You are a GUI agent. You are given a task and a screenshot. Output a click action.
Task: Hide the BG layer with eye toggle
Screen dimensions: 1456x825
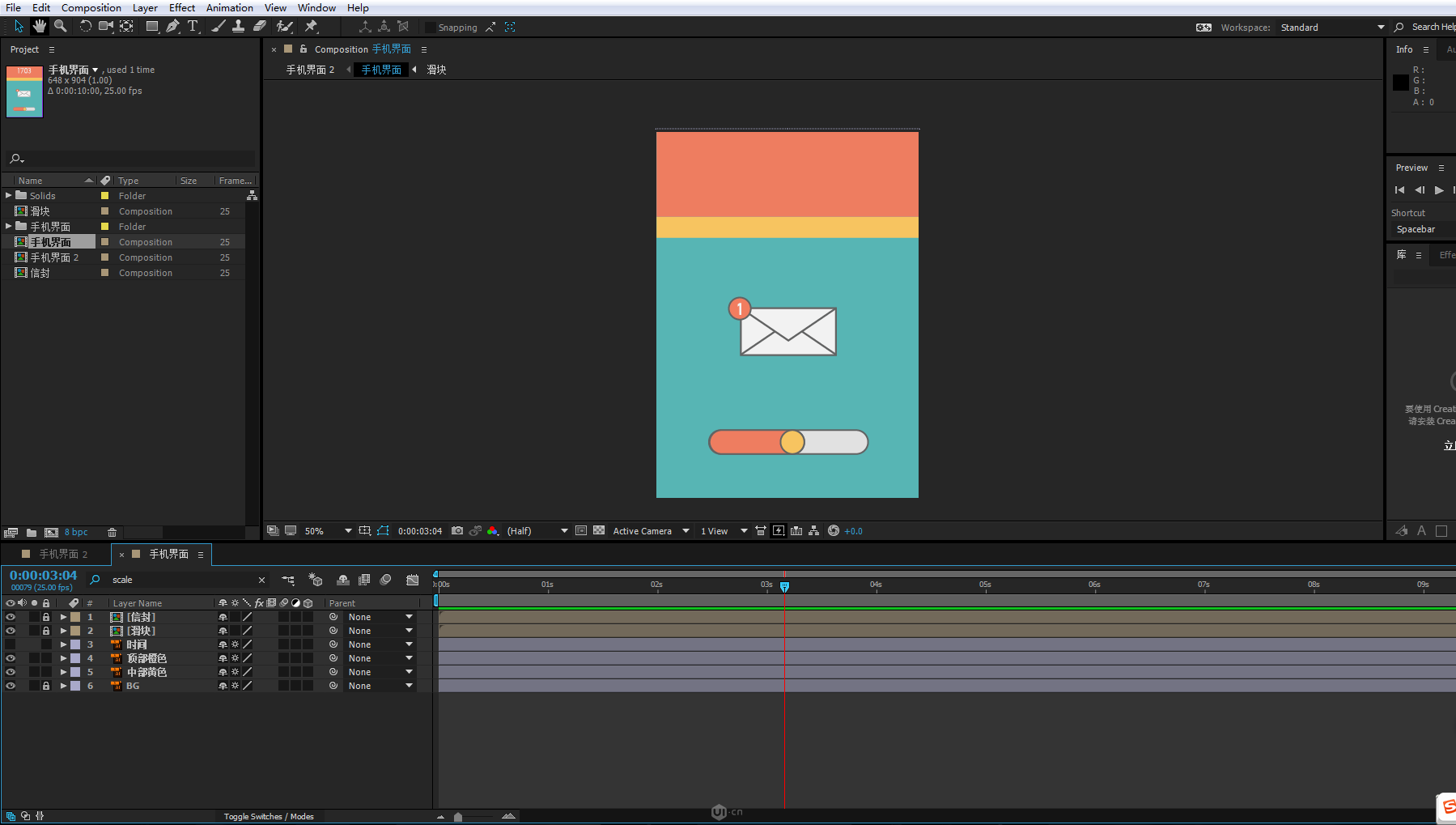11,686
